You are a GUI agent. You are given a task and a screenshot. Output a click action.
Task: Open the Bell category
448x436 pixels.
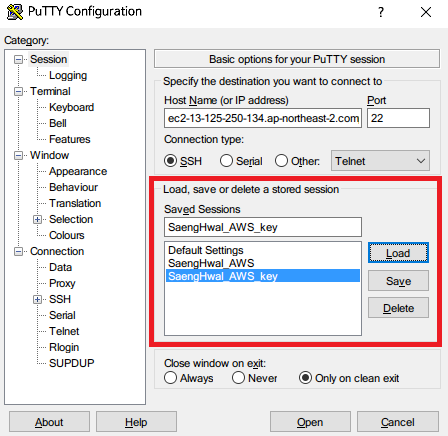pos(58,123)
